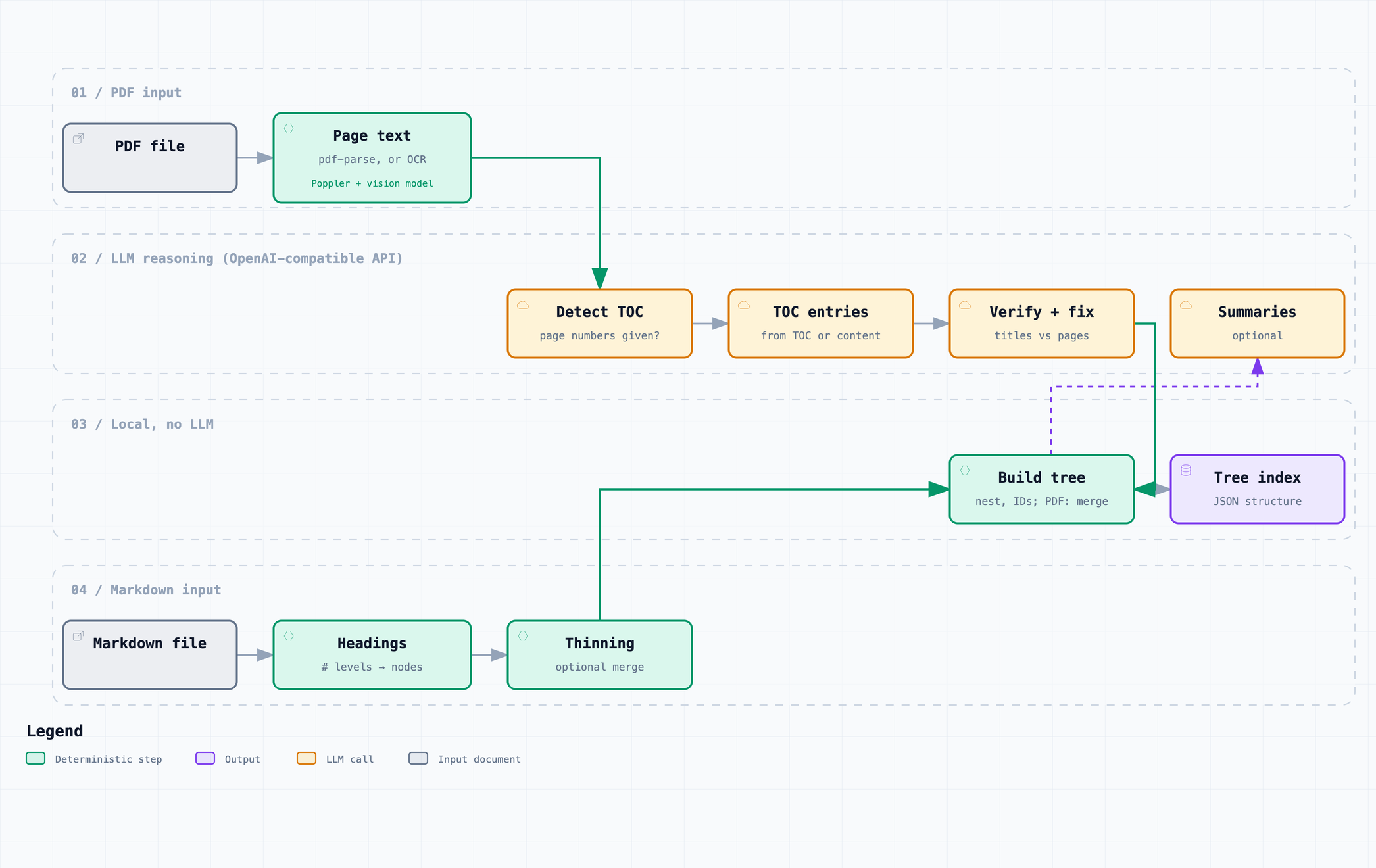Viewport: 1376px width, 868px height.
Task: Click the Legend heading
Action: tap(55, 731)
